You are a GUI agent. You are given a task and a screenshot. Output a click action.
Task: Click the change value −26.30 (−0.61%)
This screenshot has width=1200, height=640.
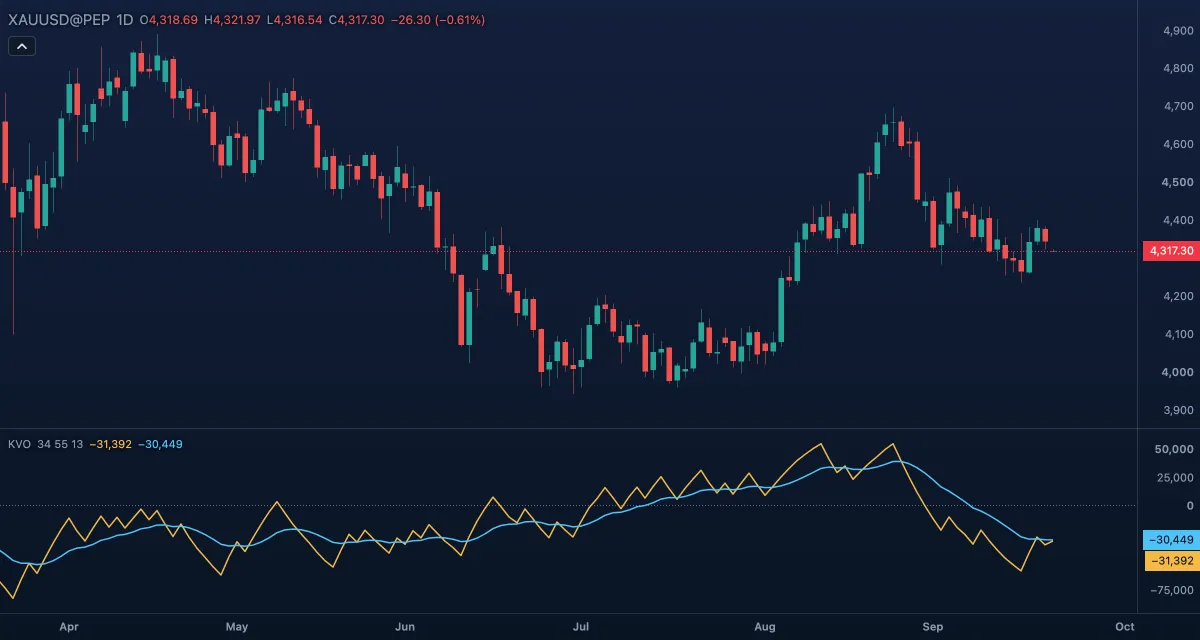point(438,20)
